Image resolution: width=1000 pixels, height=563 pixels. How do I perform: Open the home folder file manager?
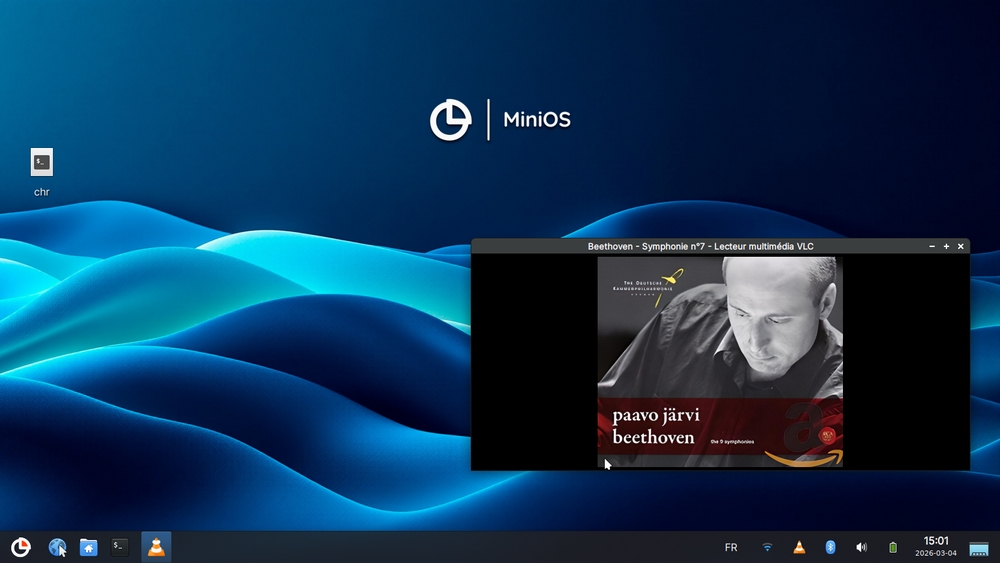pyautogui.click(x=88, y=547)
